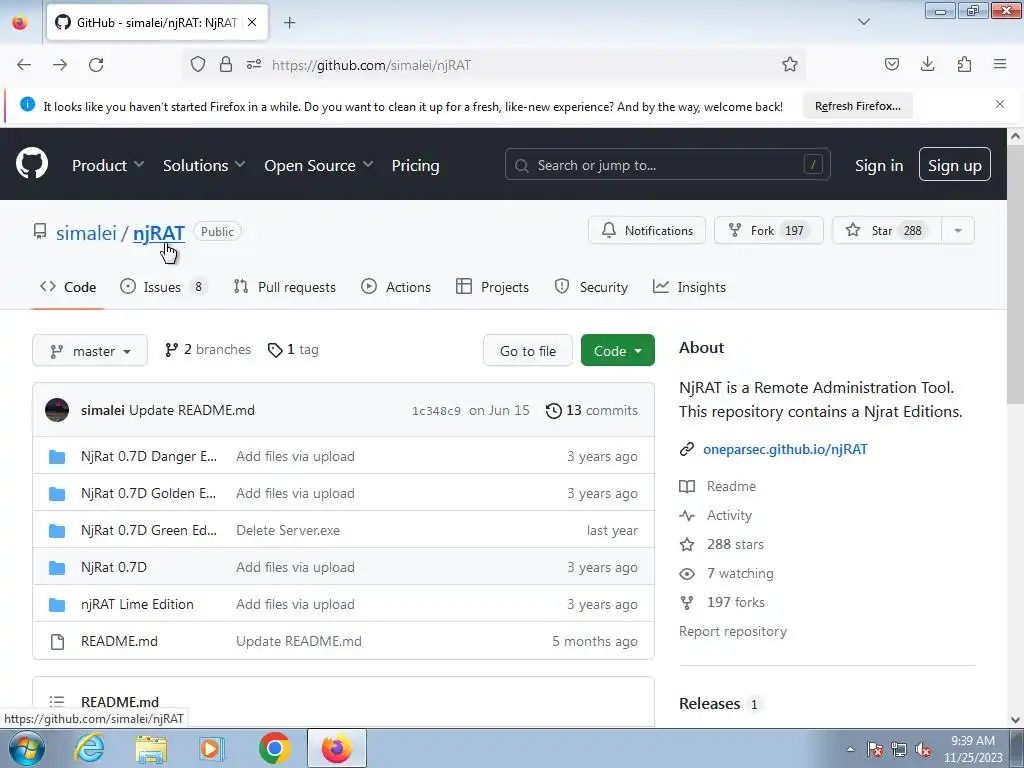
Task: Click the GitHub Octocat logo
Action: 32,163
